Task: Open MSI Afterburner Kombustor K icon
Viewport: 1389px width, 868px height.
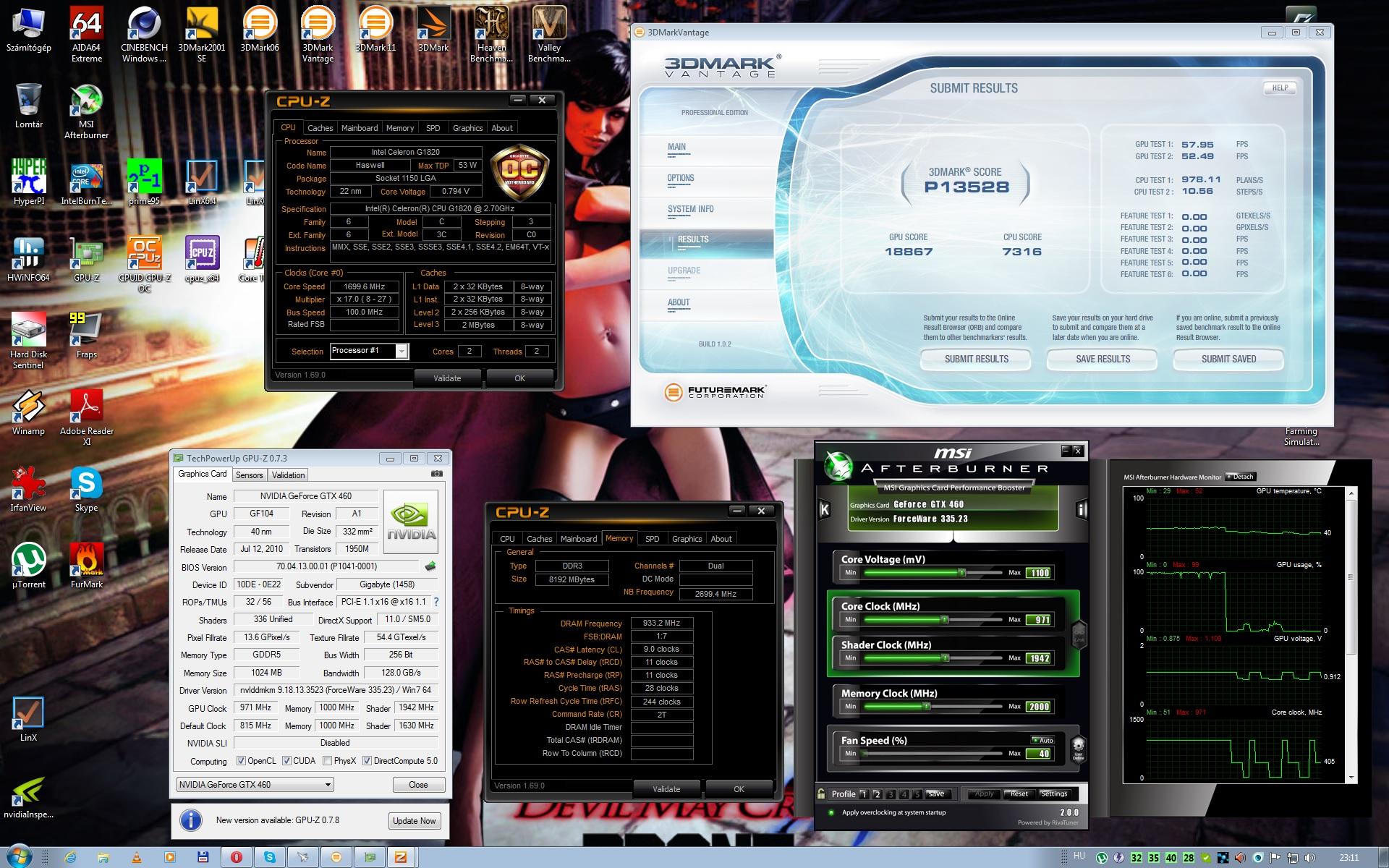Action: click(824, 509)
